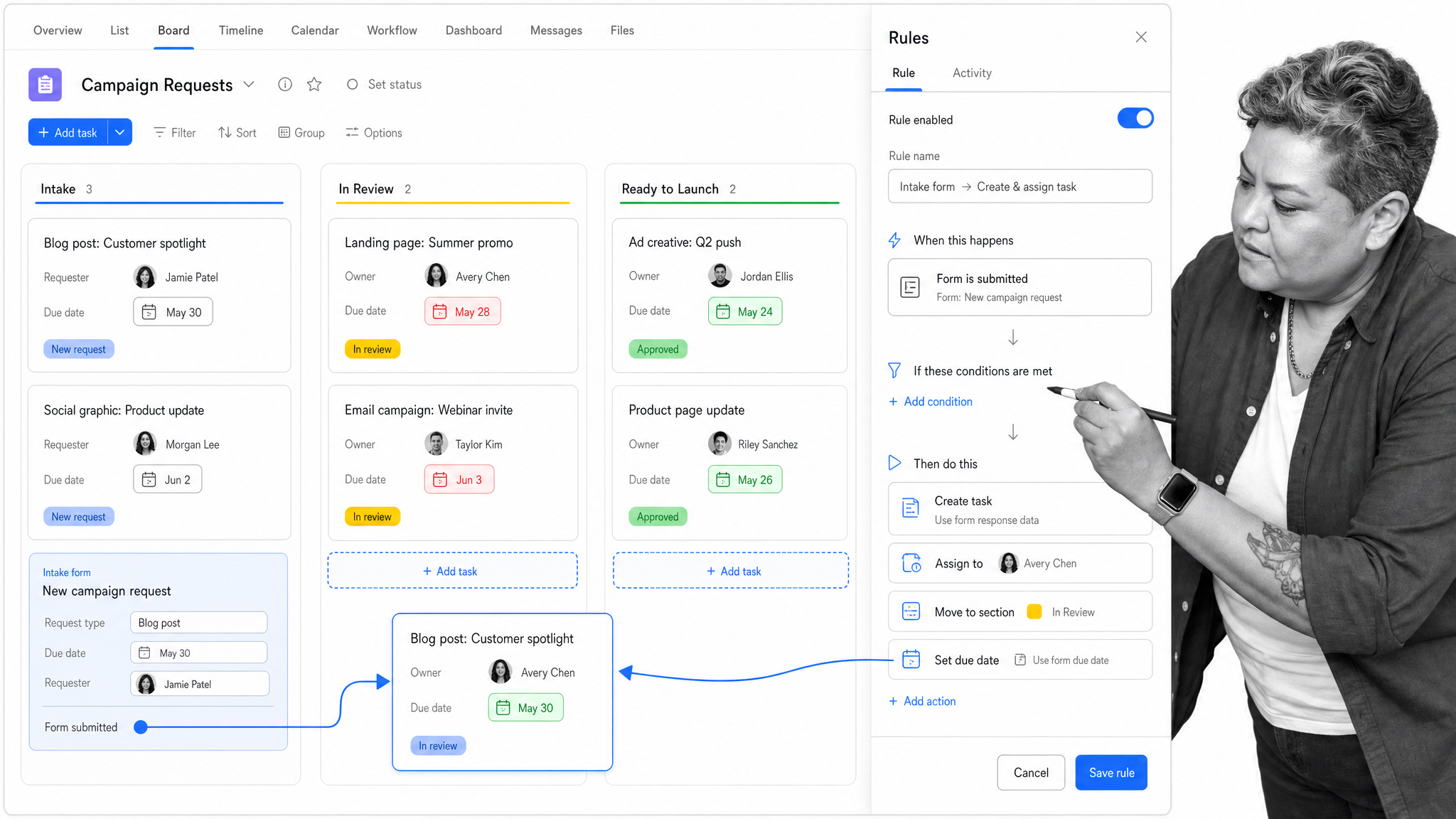Open the Messages tab

[x=556, y=30]
